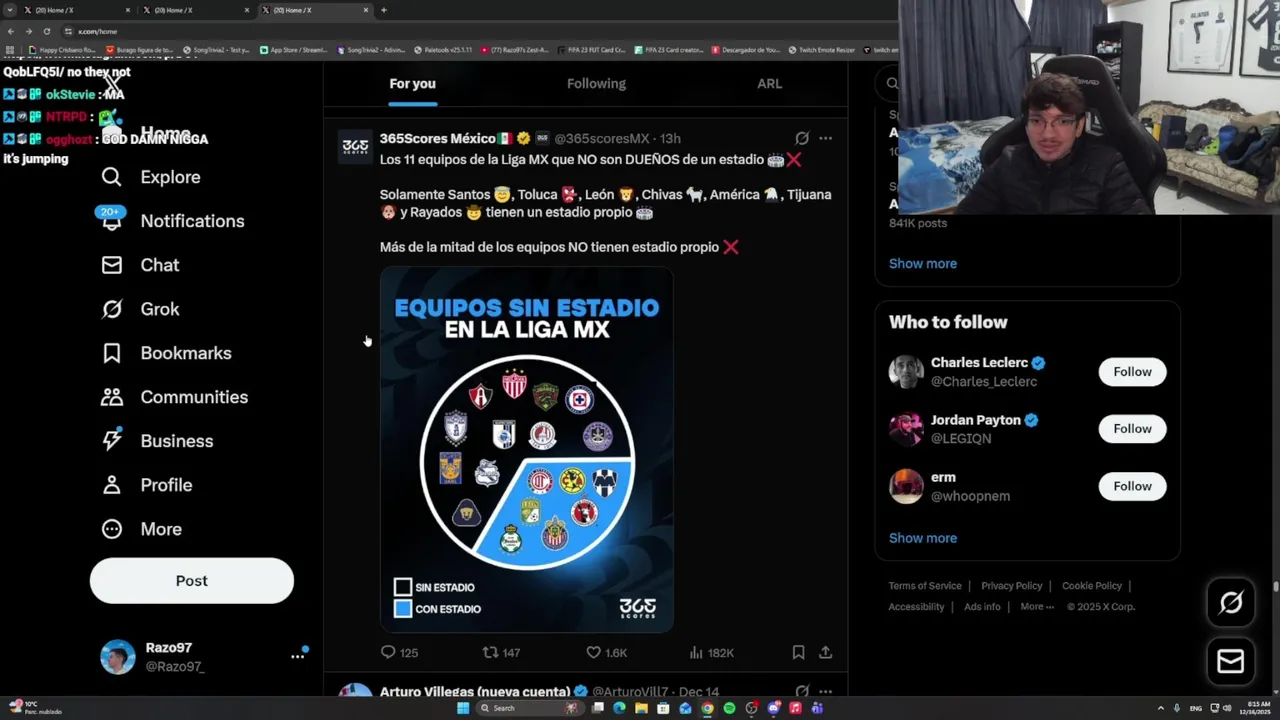Open 365Scores México profile avatar
This screenshot has width=1280, height=720.
click(x=355, y=146)
